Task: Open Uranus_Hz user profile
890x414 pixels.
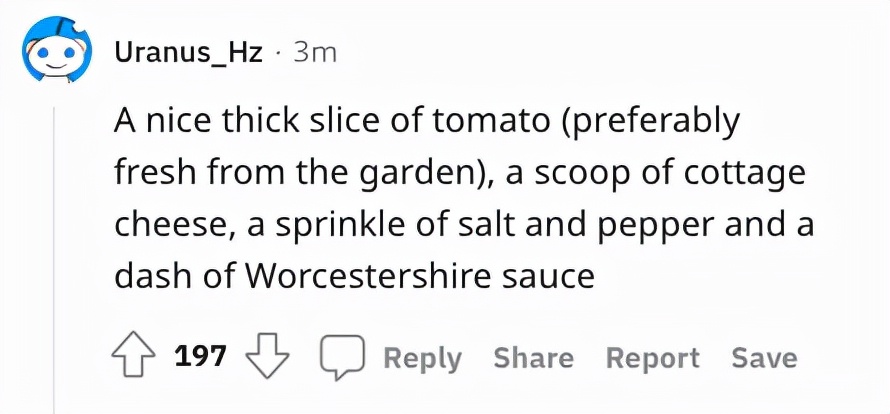Action: [189, 53]
